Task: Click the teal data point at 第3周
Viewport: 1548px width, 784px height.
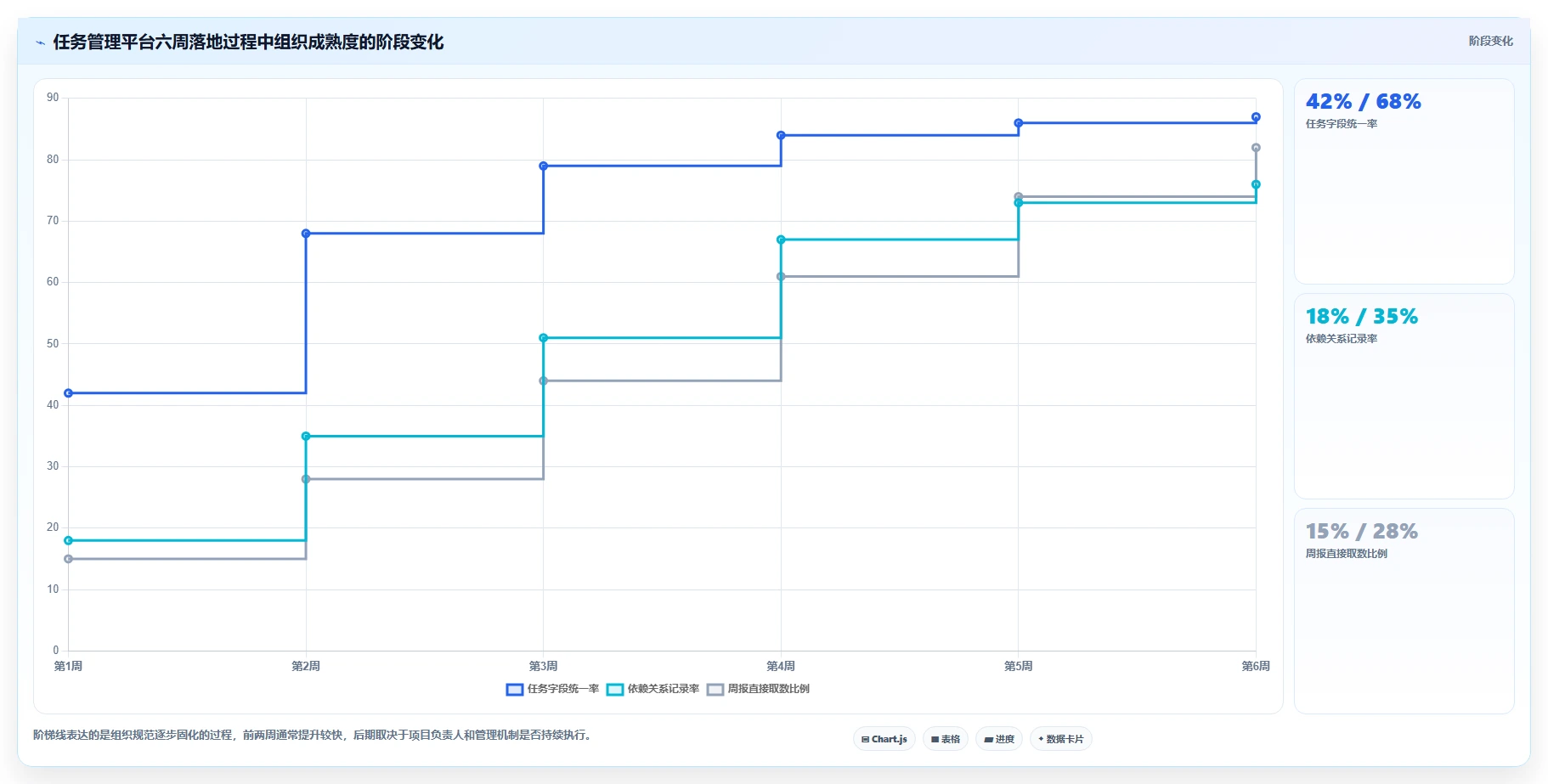Action: pyautogui.click(x=544, y=338)
